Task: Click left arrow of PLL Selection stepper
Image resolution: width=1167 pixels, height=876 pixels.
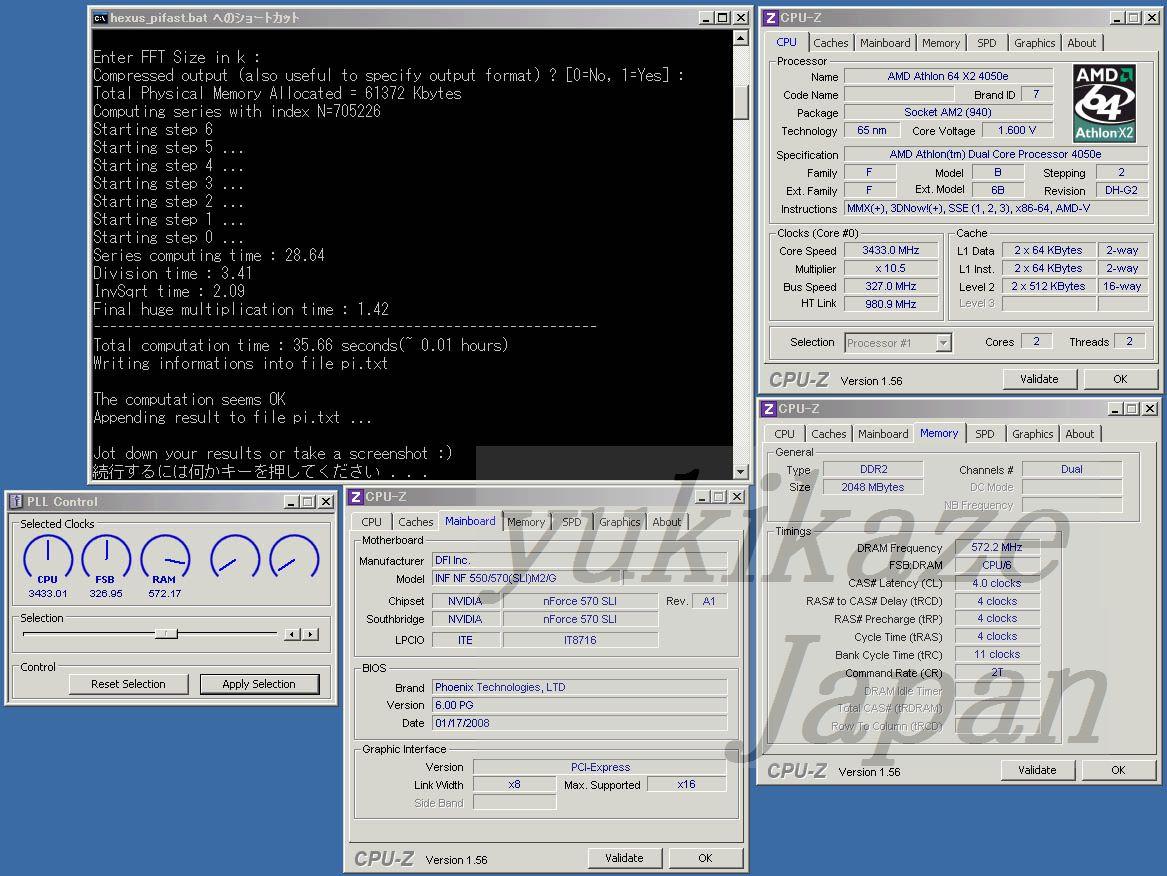Action: coord(292,634)
